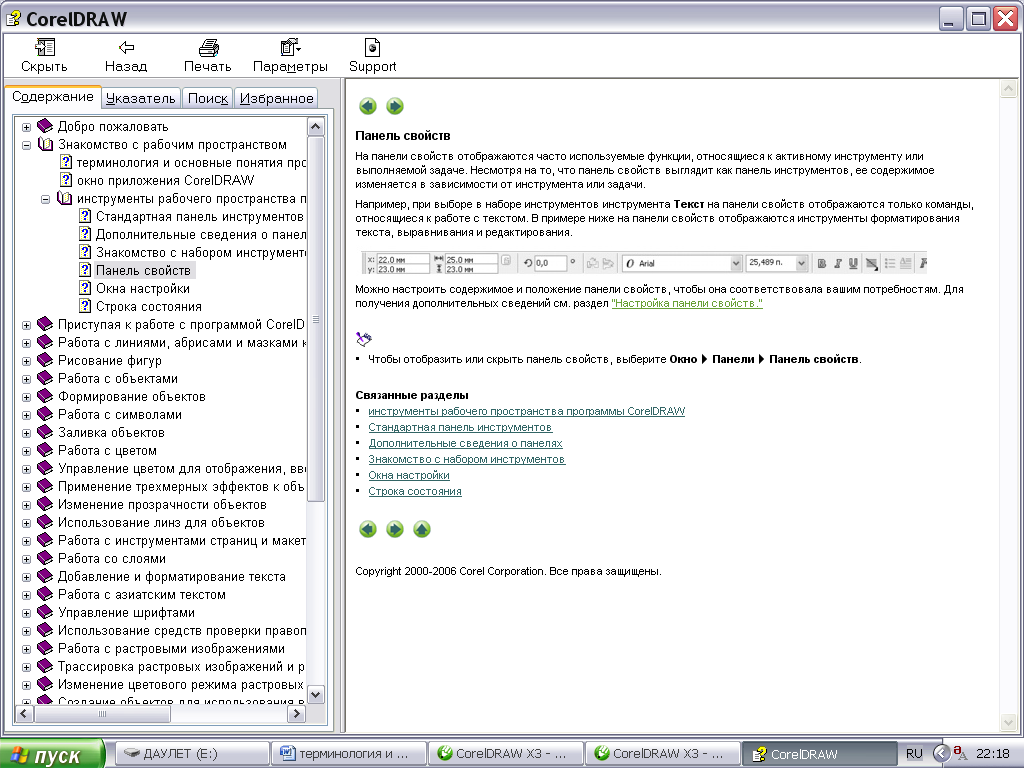Click the open book icon of Знакомство с рабочим пространством

pos(45,144)
